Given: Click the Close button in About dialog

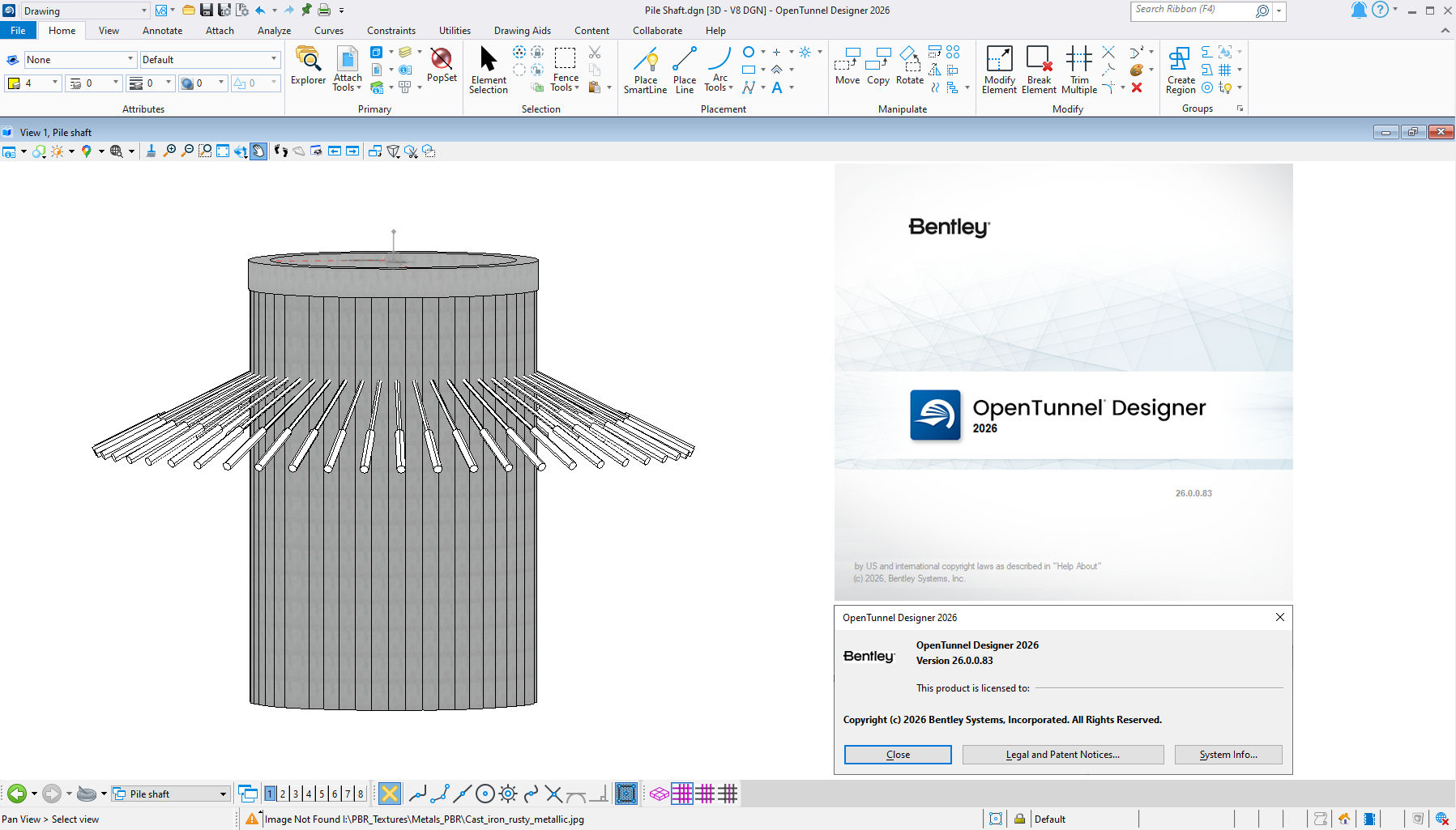Looking at the screenshot, I should point(898,754).
